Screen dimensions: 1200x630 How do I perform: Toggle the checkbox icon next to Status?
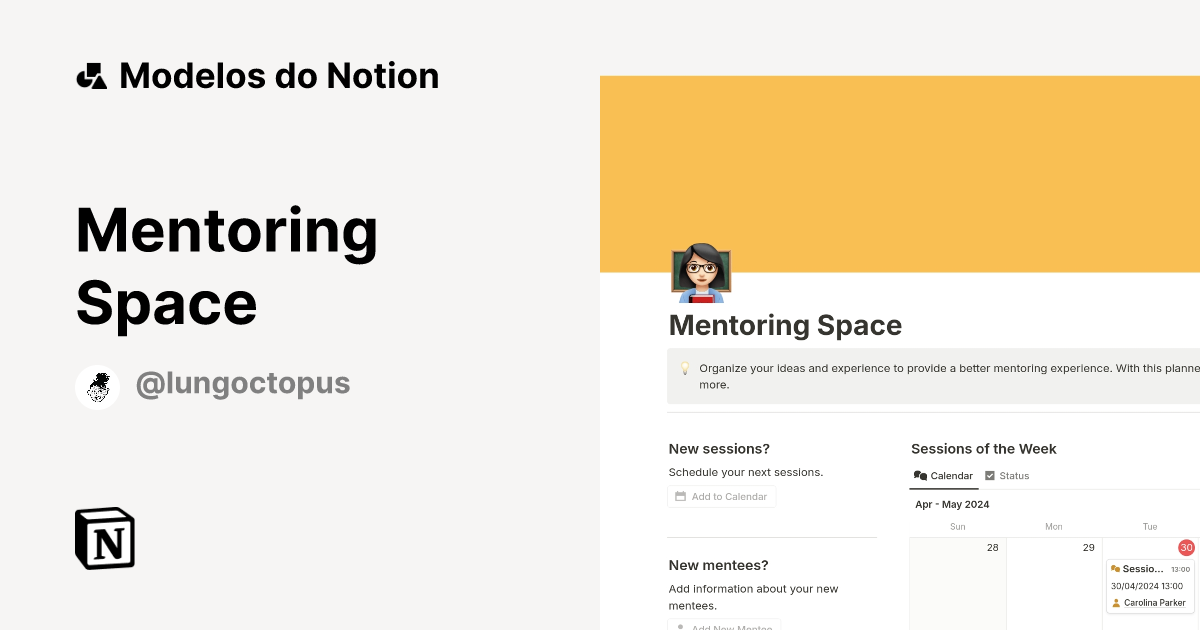click(x=990, y=475)
